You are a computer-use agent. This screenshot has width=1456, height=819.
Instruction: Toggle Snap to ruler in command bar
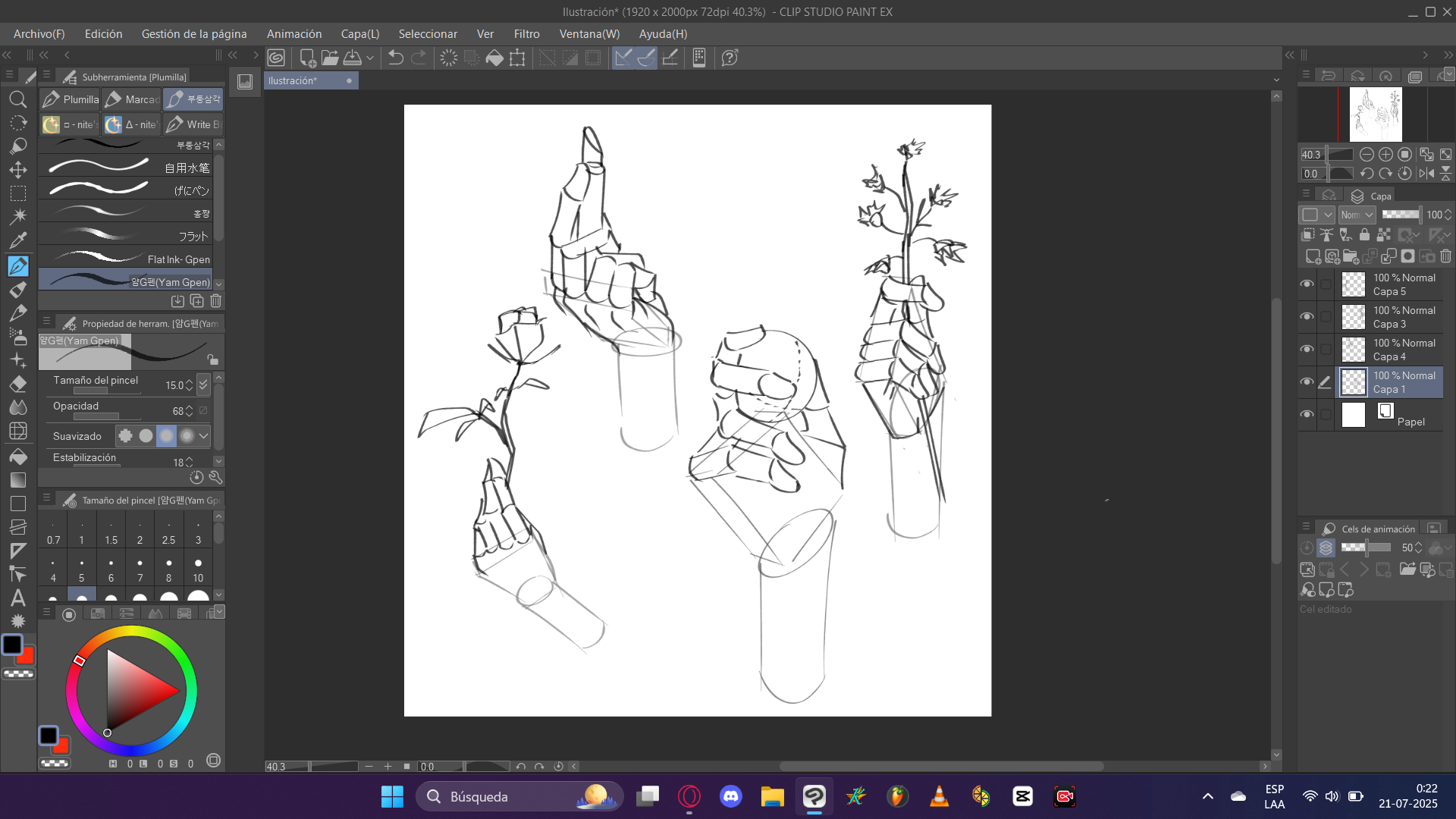point(623,58)
